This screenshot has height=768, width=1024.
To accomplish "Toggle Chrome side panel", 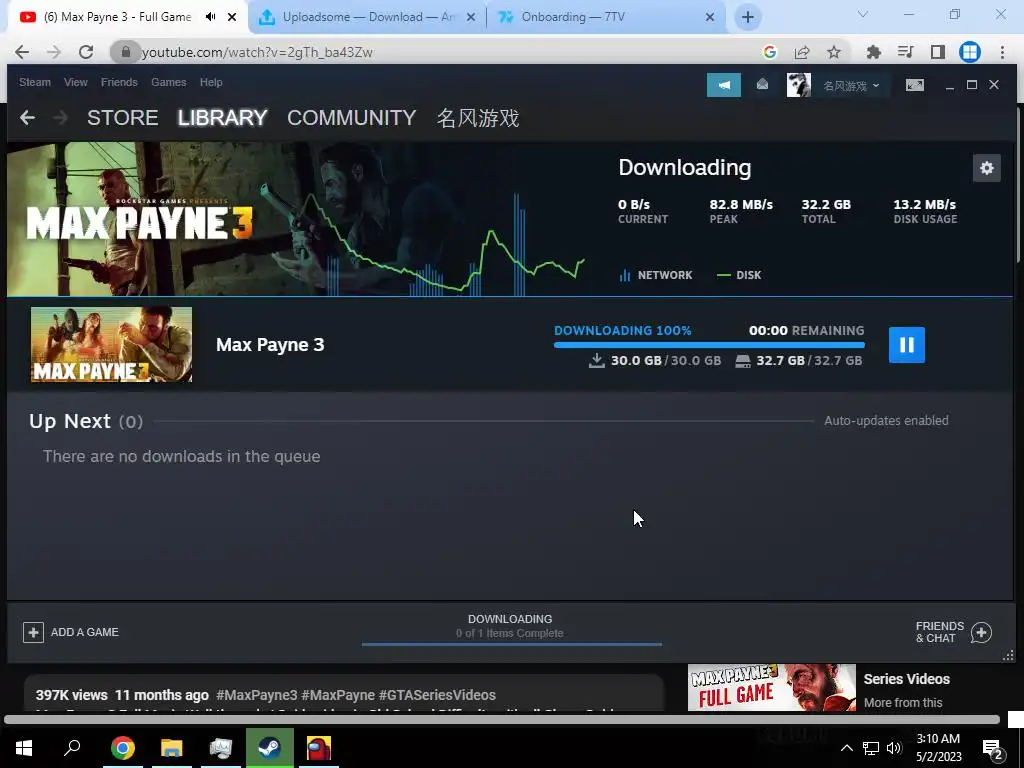I will pos(938,52).
